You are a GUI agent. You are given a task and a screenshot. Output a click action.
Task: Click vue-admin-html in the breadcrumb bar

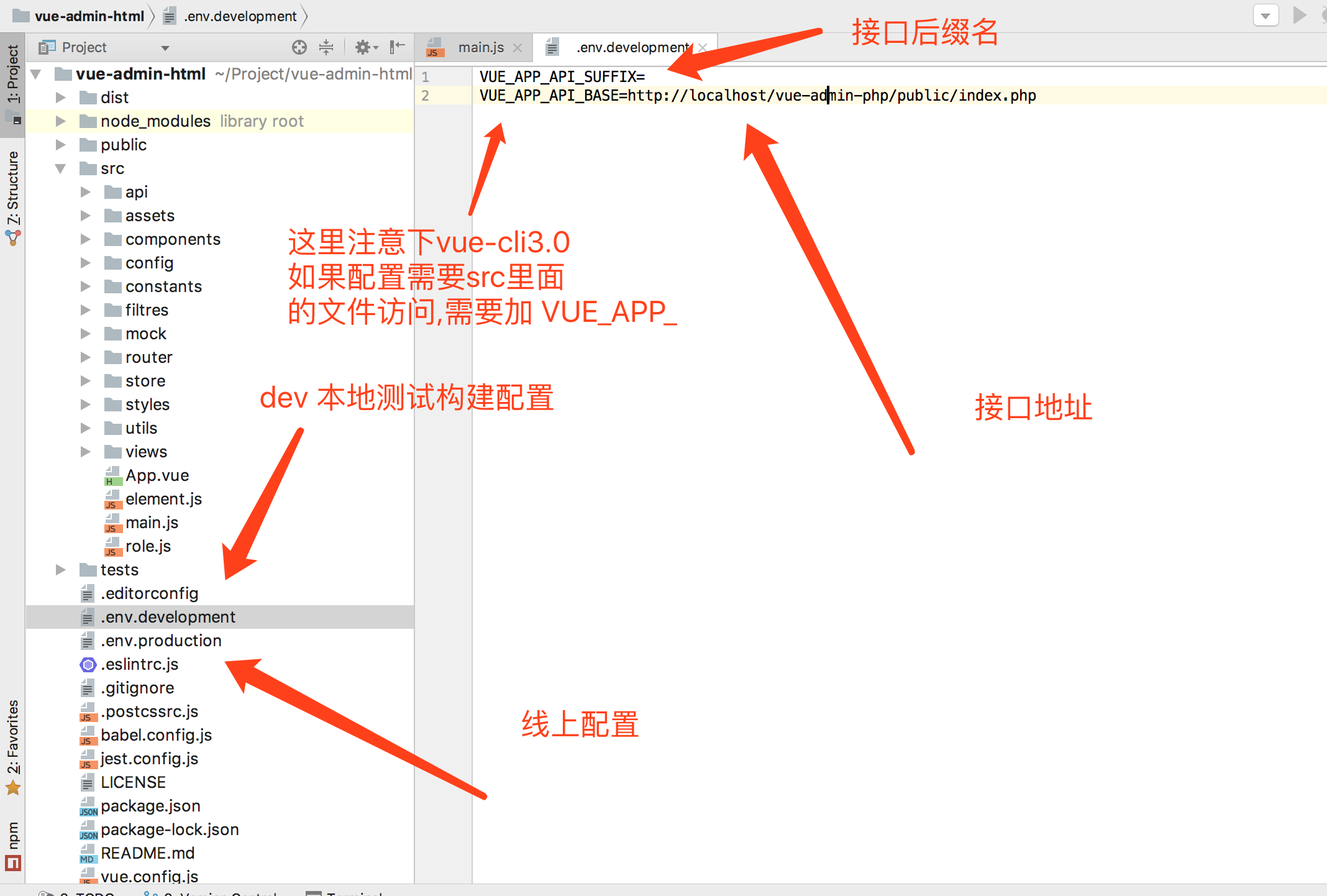(x=89, y=16)
